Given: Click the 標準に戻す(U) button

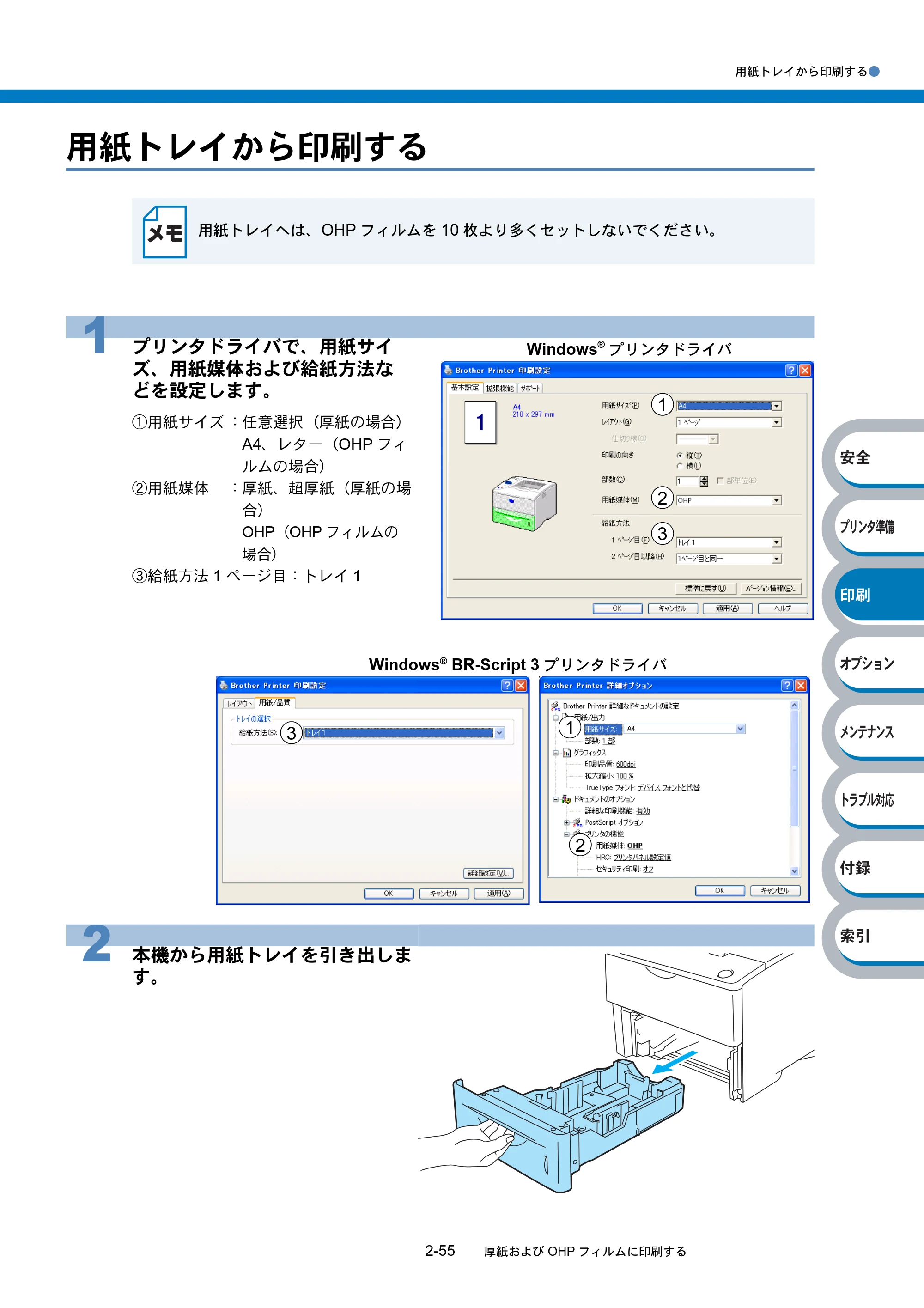Looking at the screenshot, I should click(705, 589).
